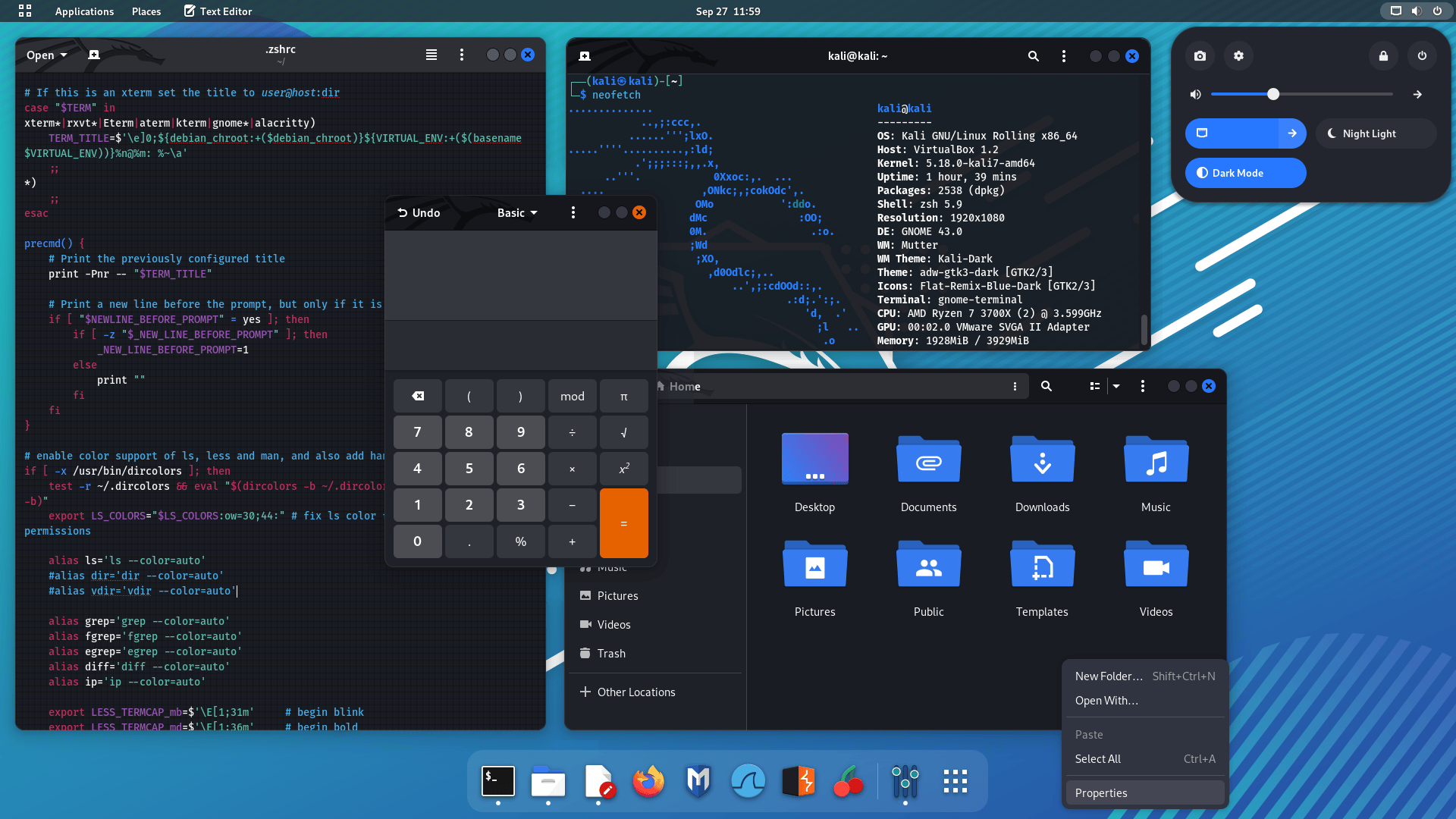Click the square root button in calculator
This screenshot has height=819, width=1456.
(623, 432)
